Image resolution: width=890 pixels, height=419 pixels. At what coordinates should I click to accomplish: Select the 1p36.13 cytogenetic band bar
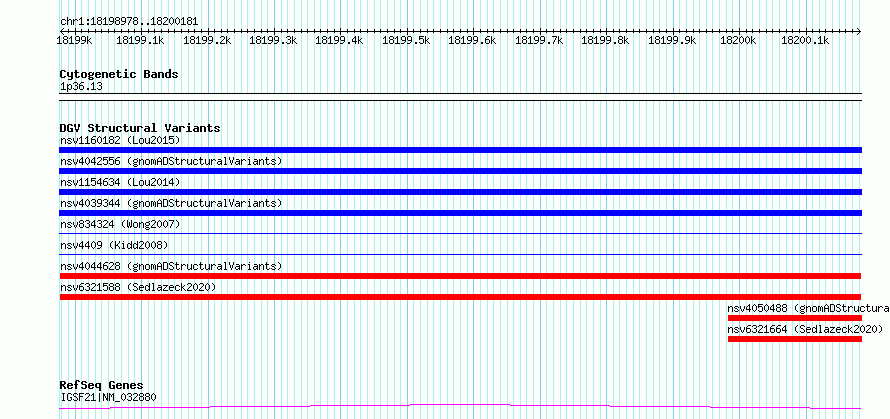click(460, 97)
